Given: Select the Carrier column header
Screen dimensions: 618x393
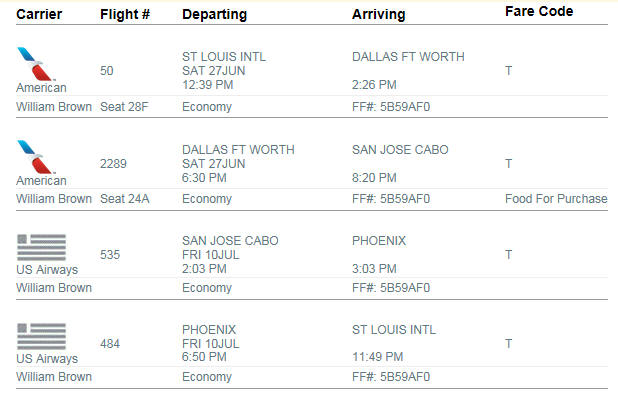Looking at the screenshot, I should tap(39, 14).
